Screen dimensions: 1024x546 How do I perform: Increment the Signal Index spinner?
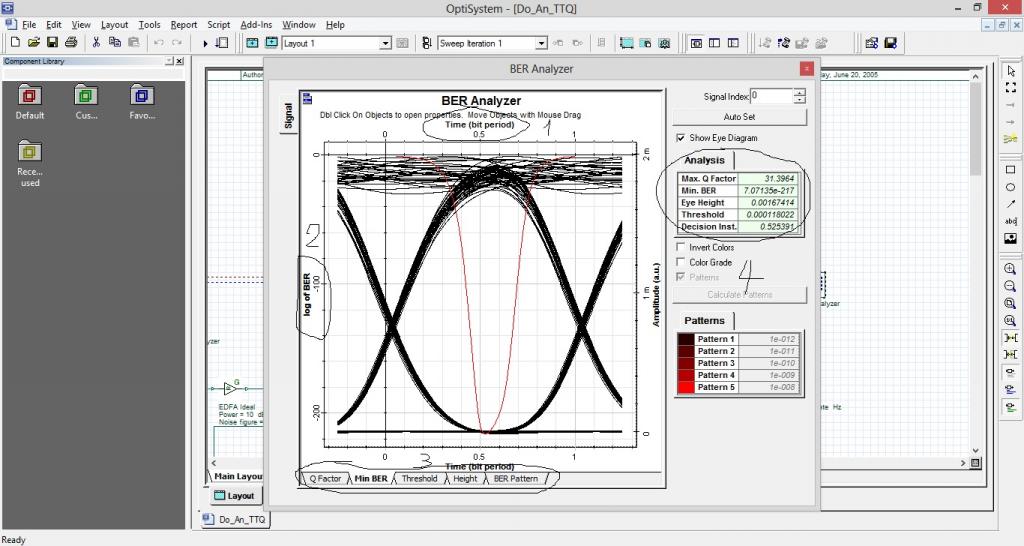(x=799, y=93)
